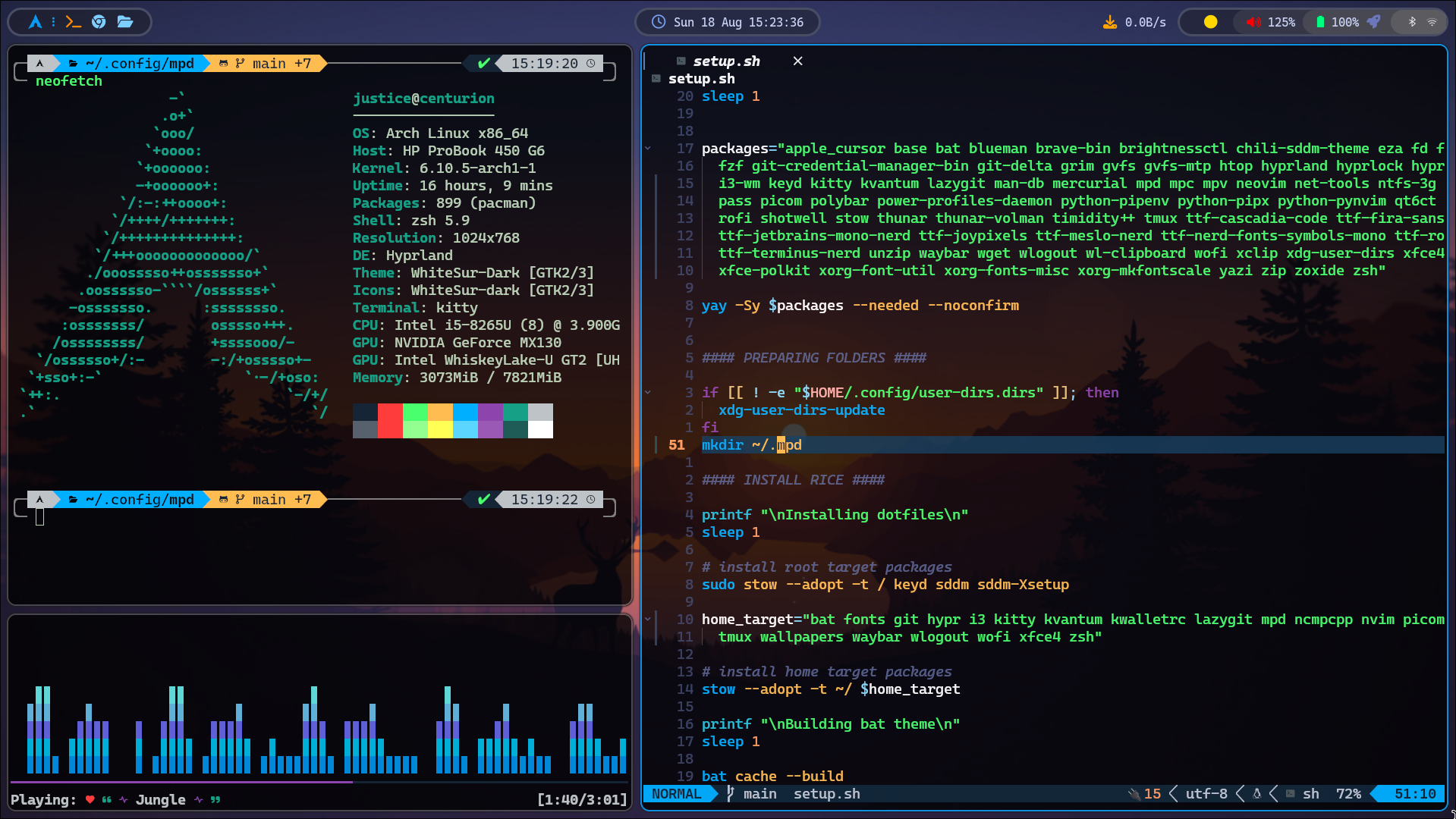Click the white color swatch in neofetch
The image size is (1456, 819).
540,430
